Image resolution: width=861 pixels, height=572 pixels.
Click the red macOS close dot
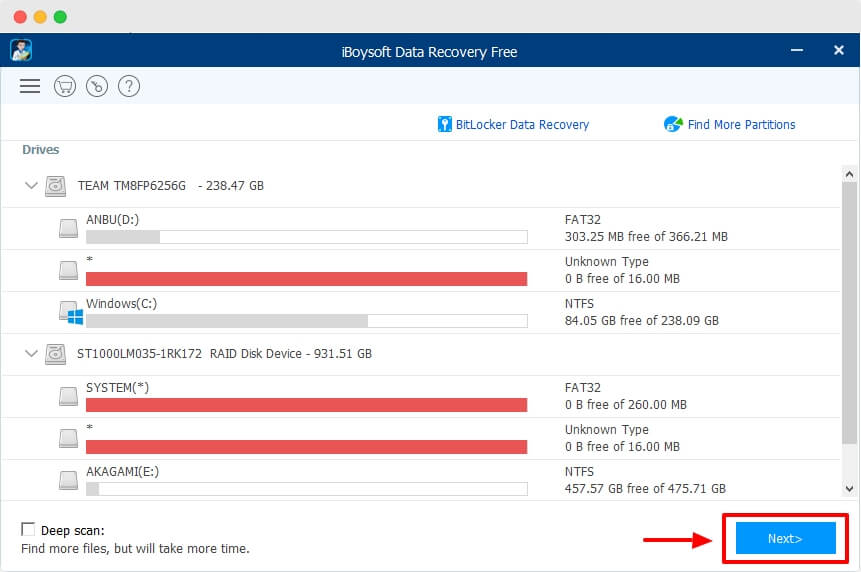pyautogui.click(x=20, y=17)
